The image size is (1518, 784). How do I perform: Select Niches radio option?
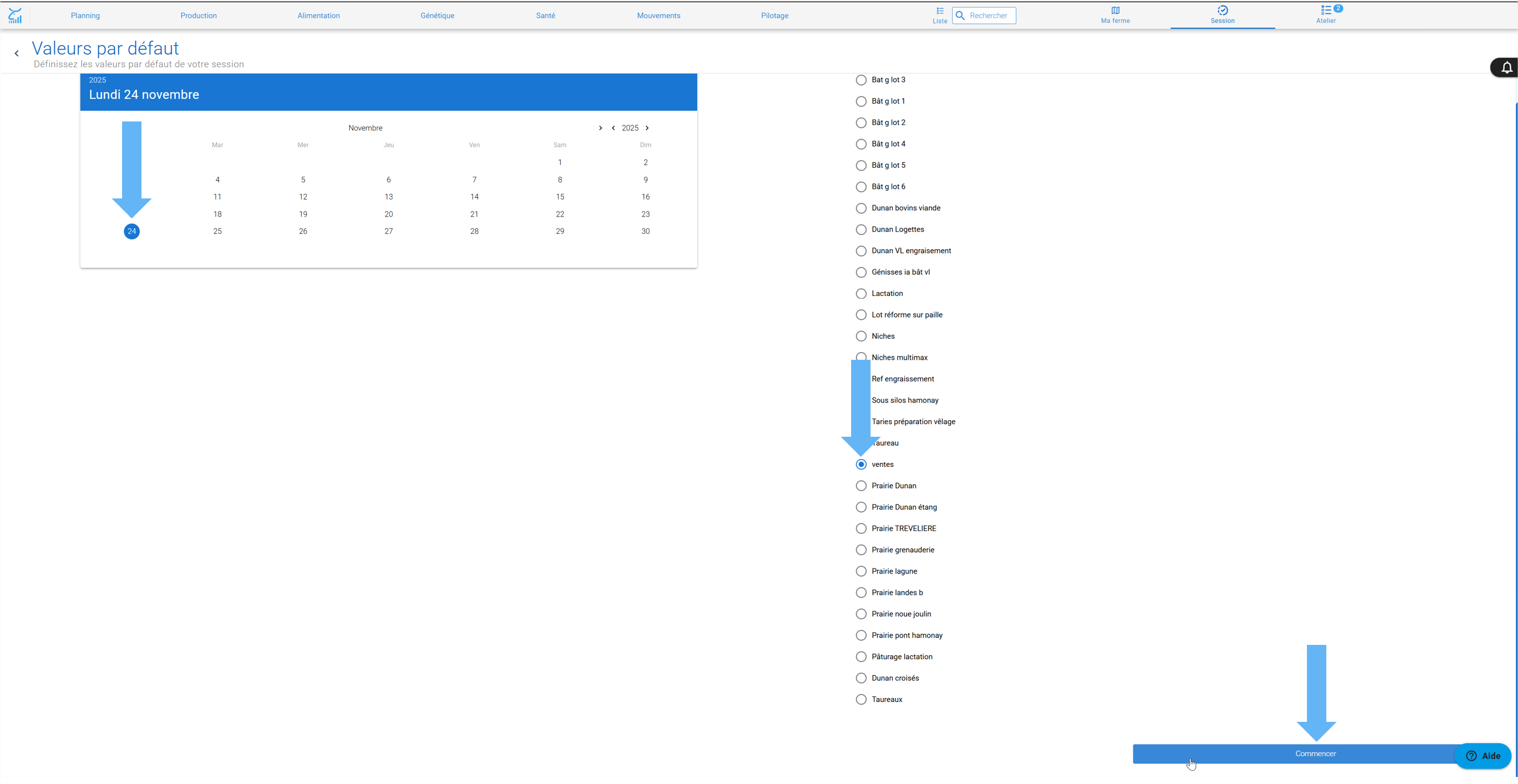pos(861,336)
